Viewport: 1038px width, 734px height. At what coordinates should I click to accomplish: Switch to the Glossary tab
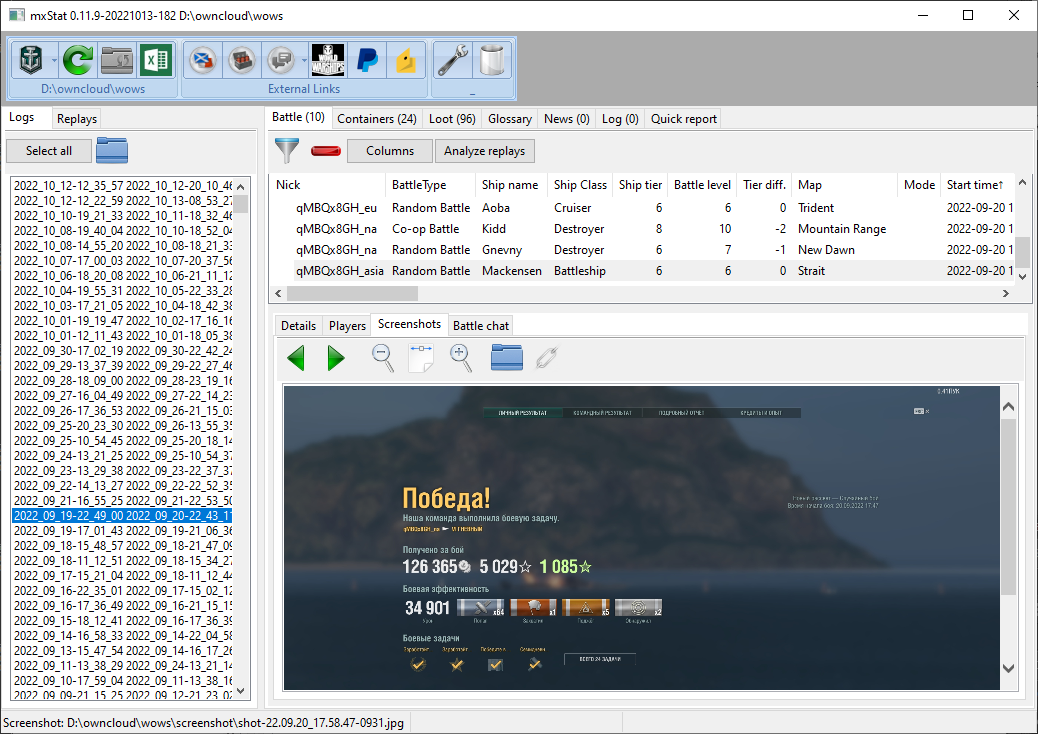(510, 119)
